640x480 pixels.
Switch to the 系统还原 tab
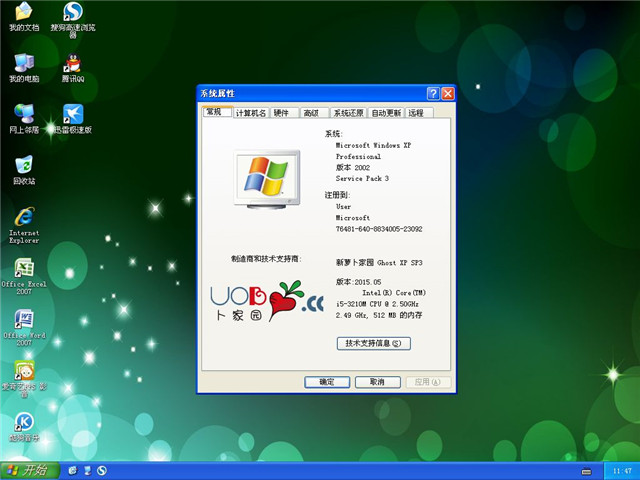pos(348,113)
